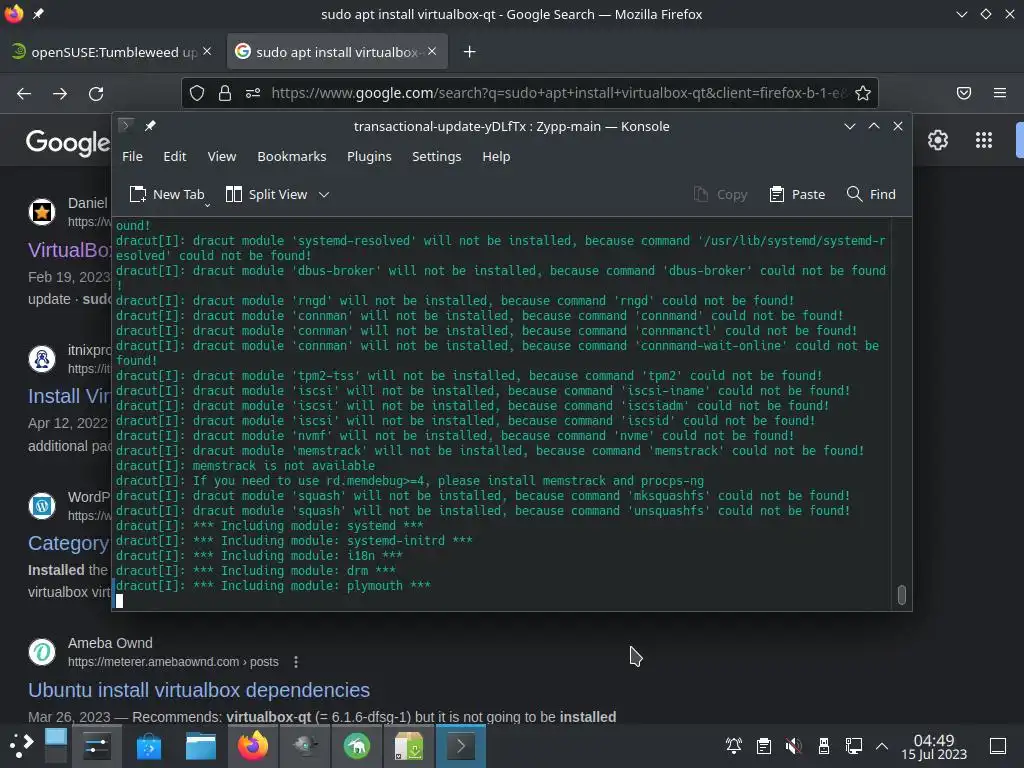
Task: Click the itnixpro penguin site favicon
Action: coord(42,359)
